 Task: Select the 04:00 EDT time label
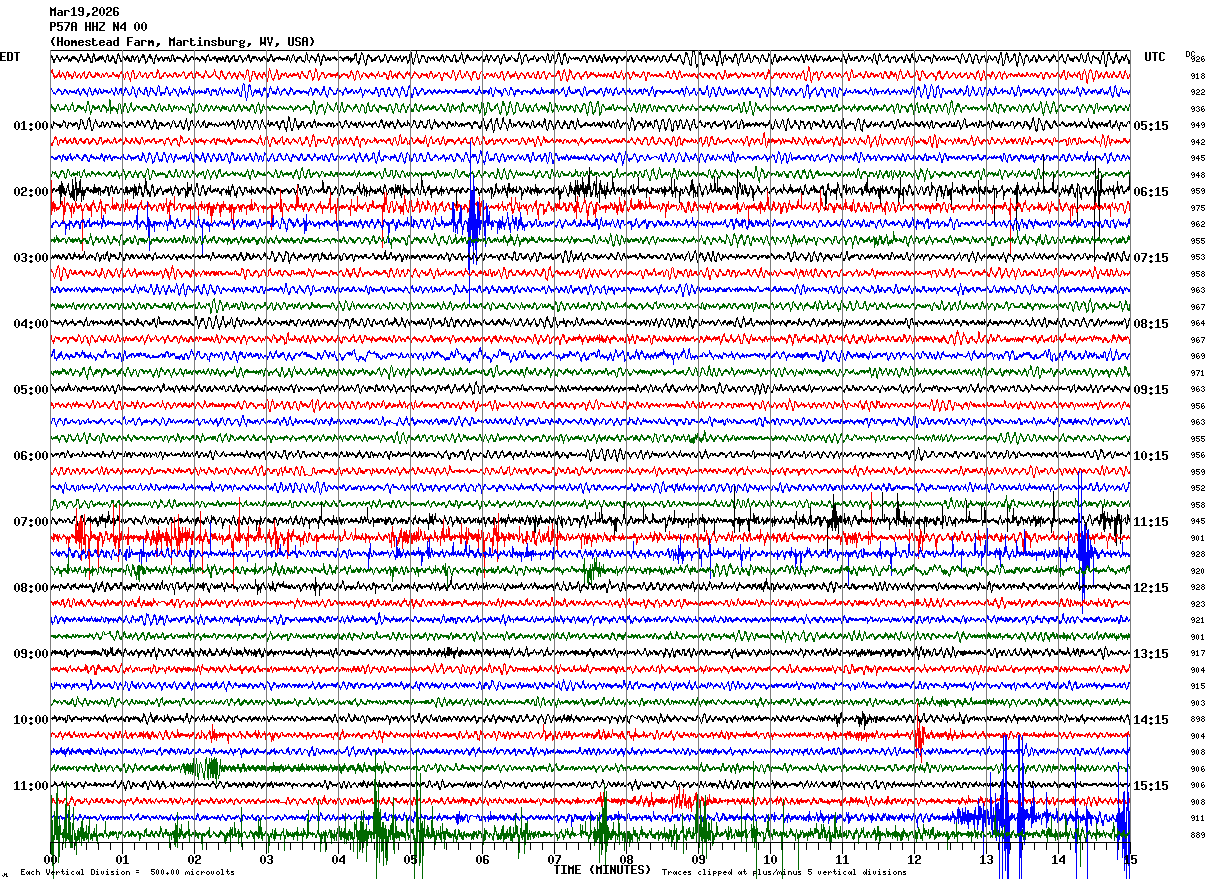click(x=31, y=324)
